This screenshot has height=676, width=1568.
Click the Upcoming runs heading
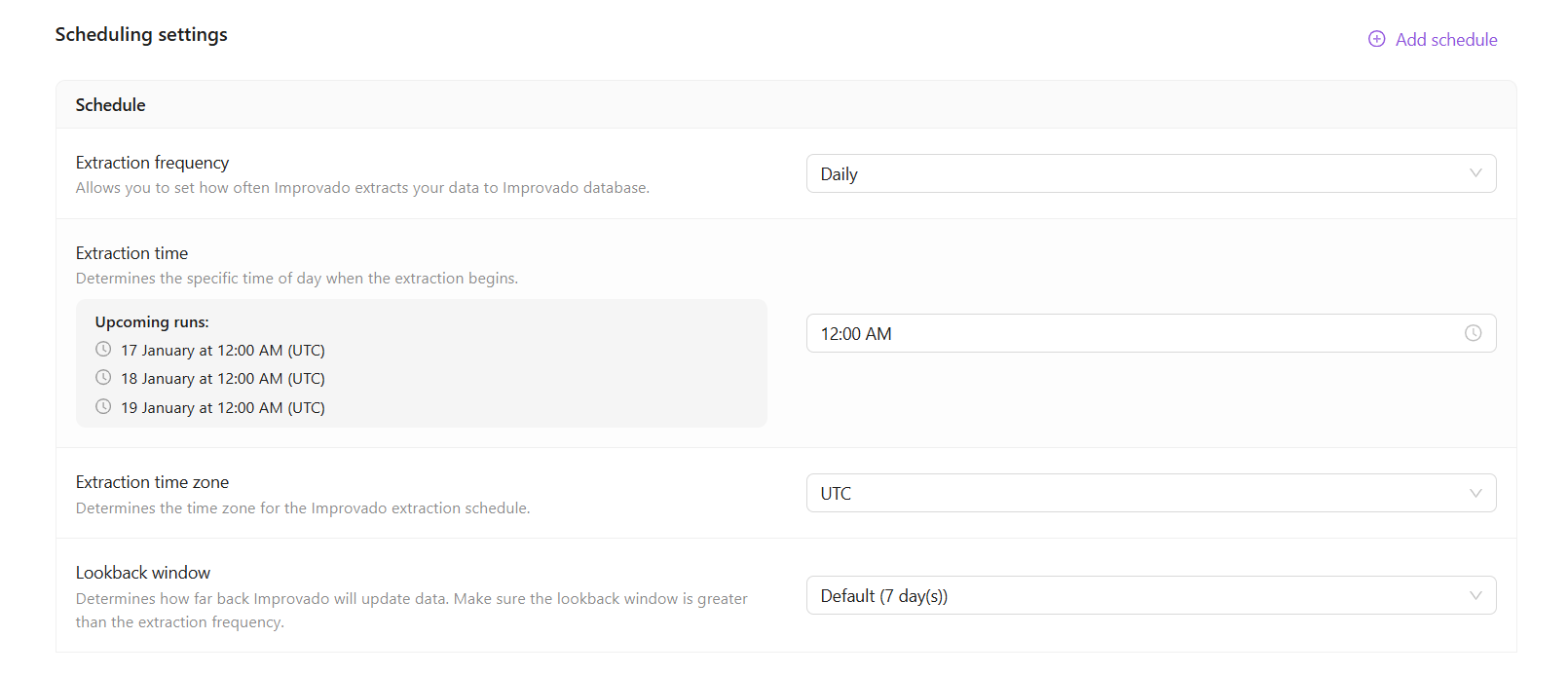coord(152,322)
